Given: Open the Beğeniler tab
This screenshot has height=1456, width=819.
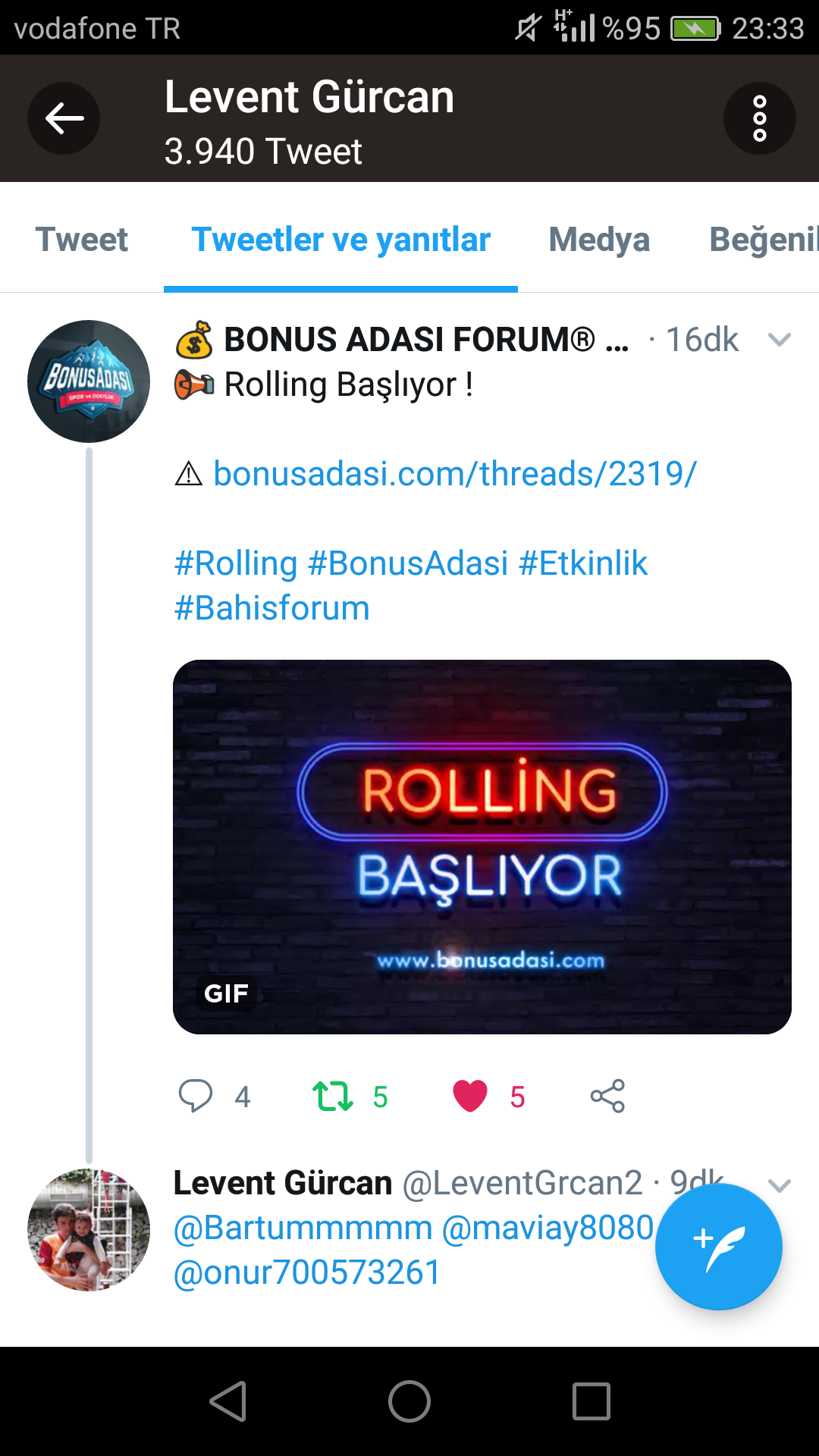Looking at the screenshot, I should 764,240.
